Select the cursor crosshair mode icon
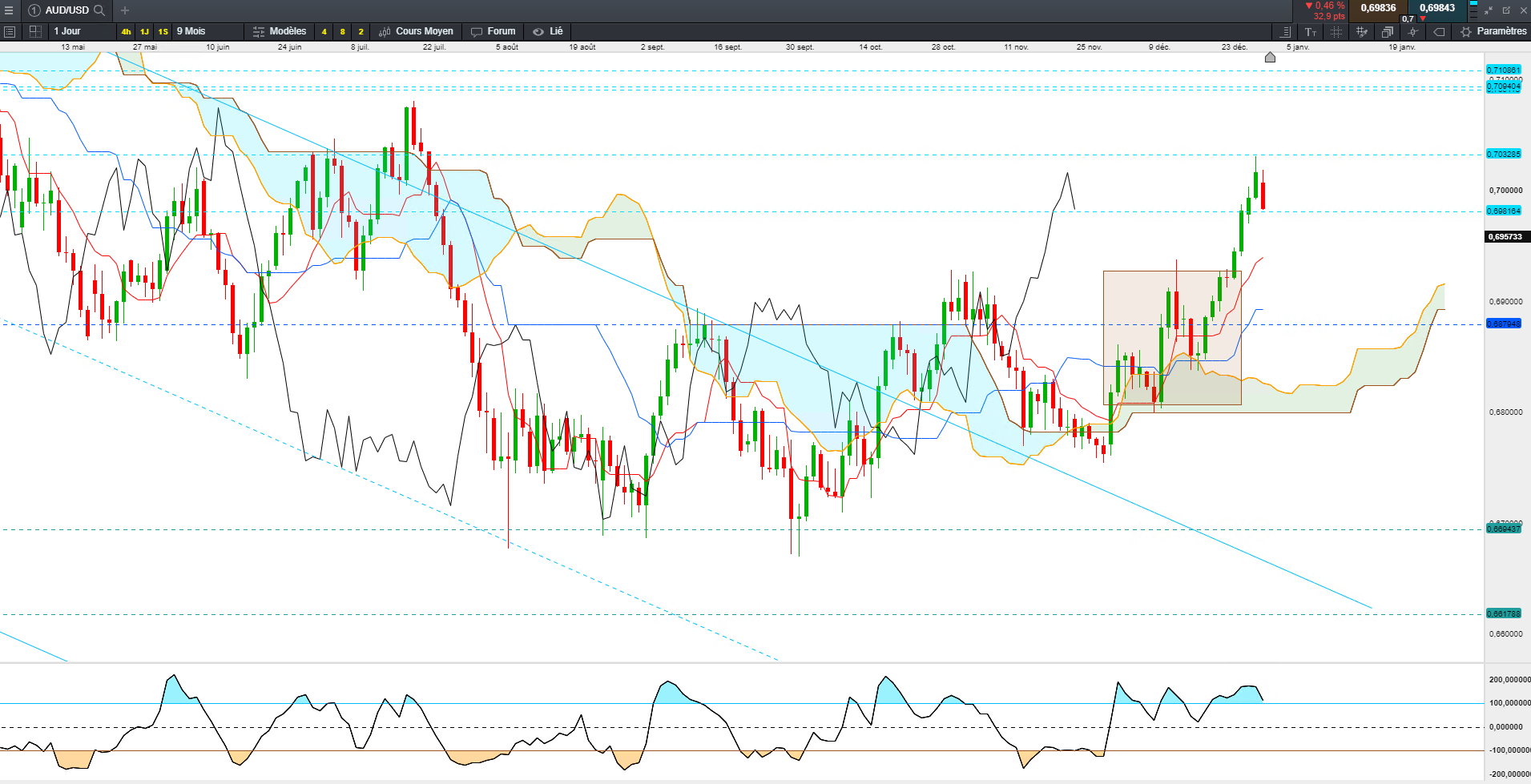This screenshot has height=784, width=1531. tap(1413, 31)
